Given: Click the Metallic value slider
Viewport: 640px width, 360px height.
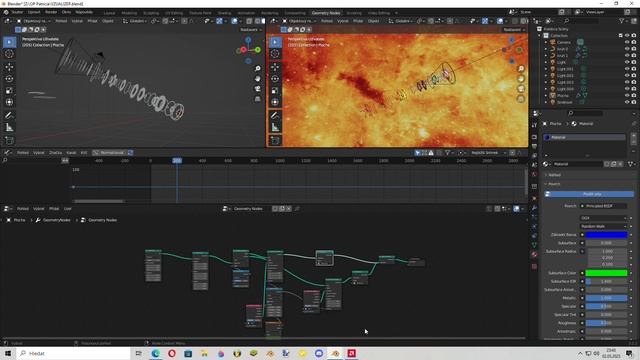Looking at the screenshot, I should [x=606, y=298].
